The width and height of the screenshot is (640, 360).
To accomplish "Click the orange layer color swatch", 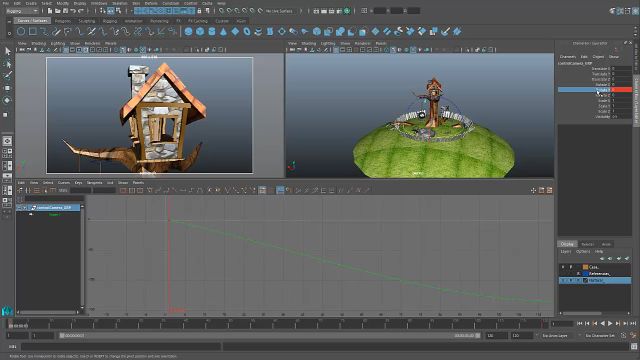I will (585, 267).
